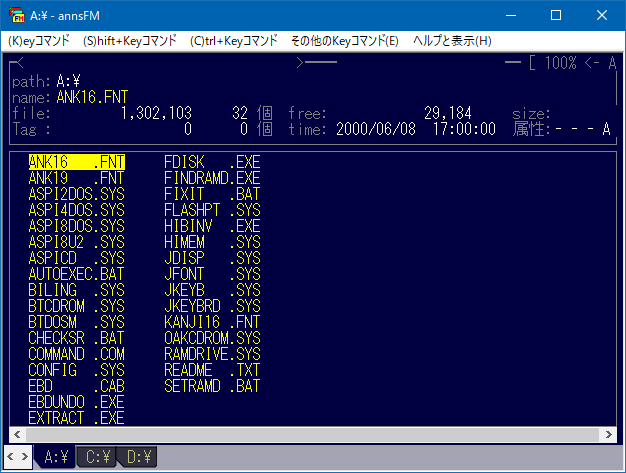
Task: Select file ANK19 .FNT
Action: (77, 178)
